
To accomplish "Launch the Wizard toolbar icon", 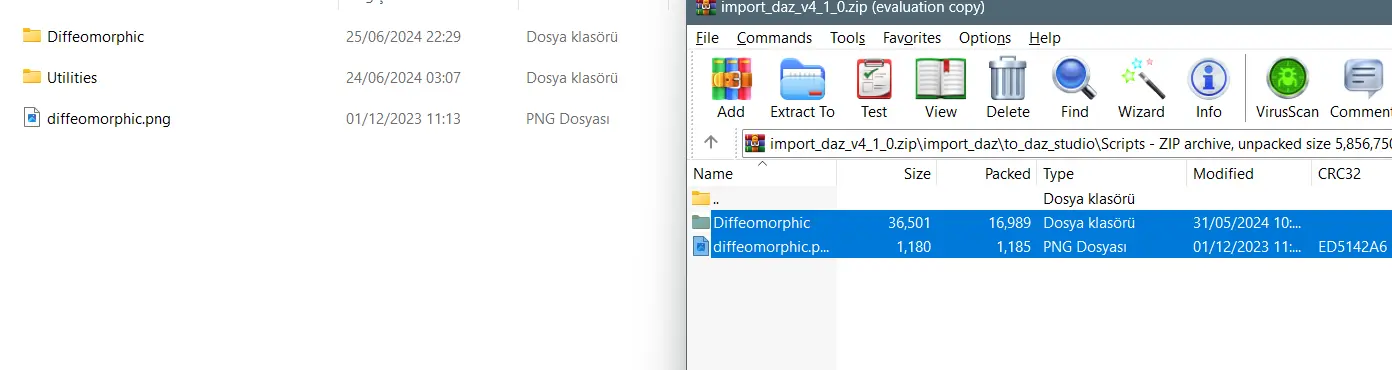I will [x=1141, y=78].
